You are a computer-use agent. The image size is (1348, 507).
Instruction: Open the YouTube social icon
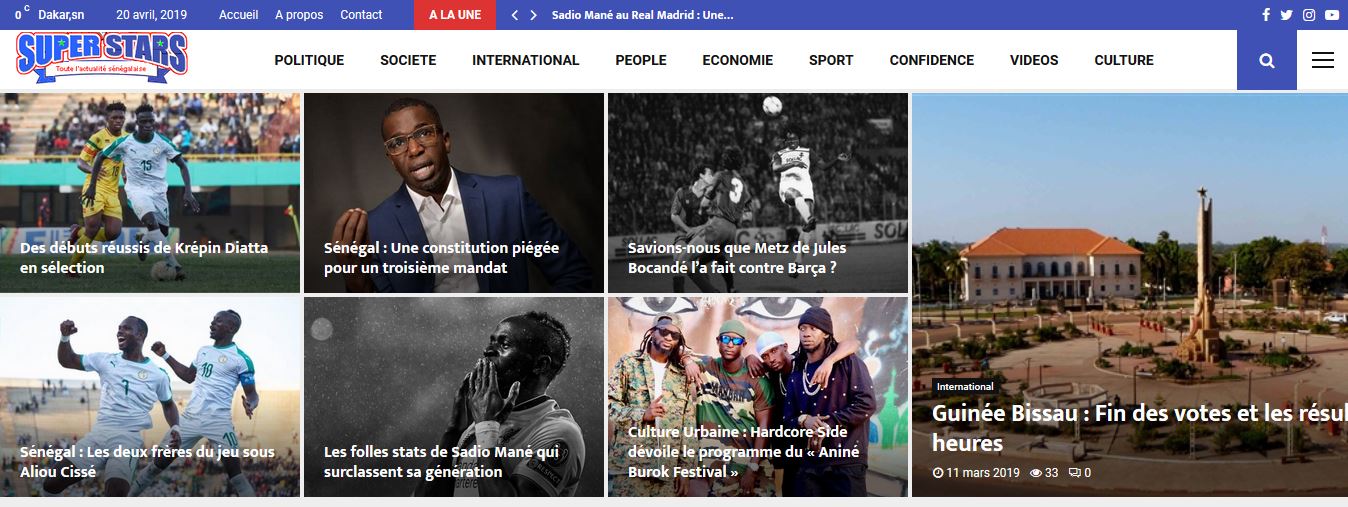point(1332,15)
